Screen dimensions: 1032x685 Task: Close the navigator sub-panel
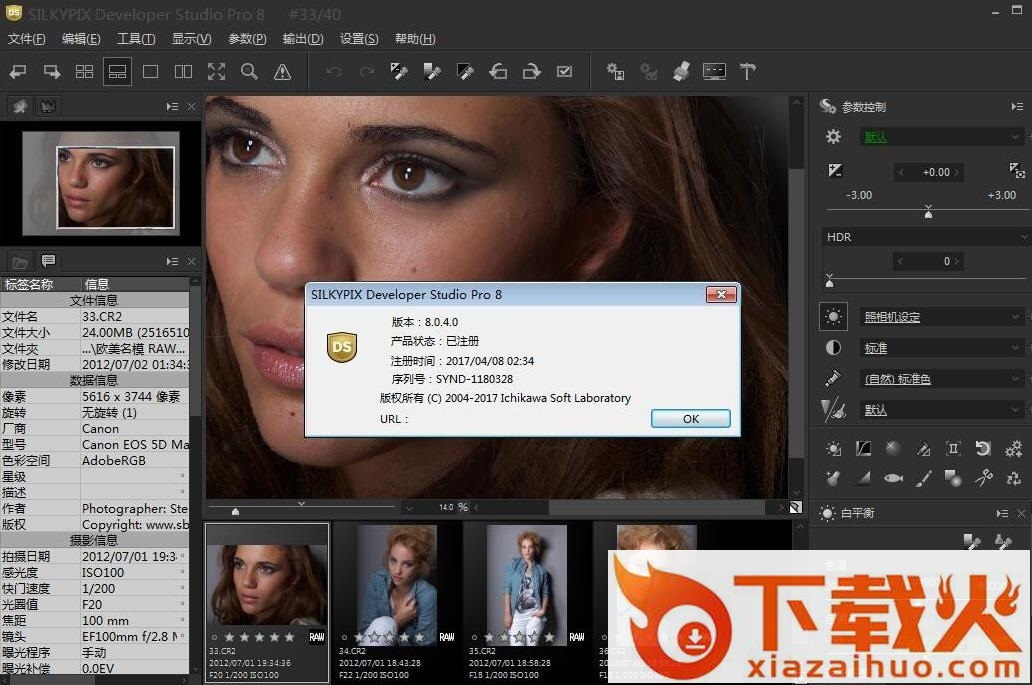click(x=191, y=107)
